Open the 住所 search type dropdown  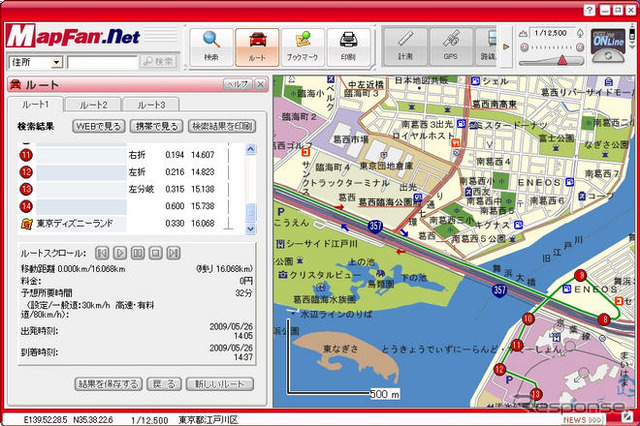coord(36,62)
